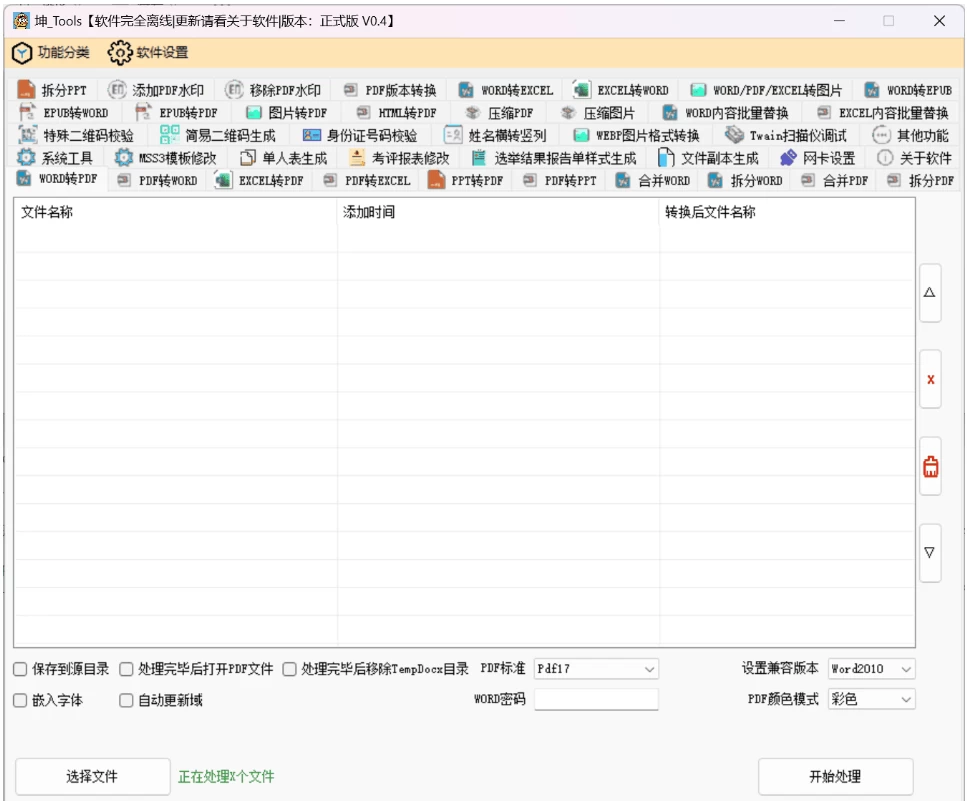Click the red clear list trash icon
This screenshot has height=801, width=967.
pos(930,466)
